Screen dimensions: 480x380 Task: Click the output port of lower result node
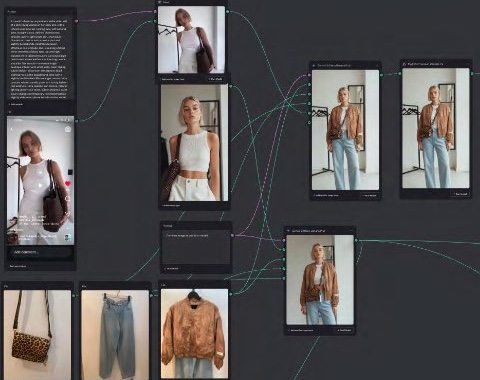pos(356,240)
